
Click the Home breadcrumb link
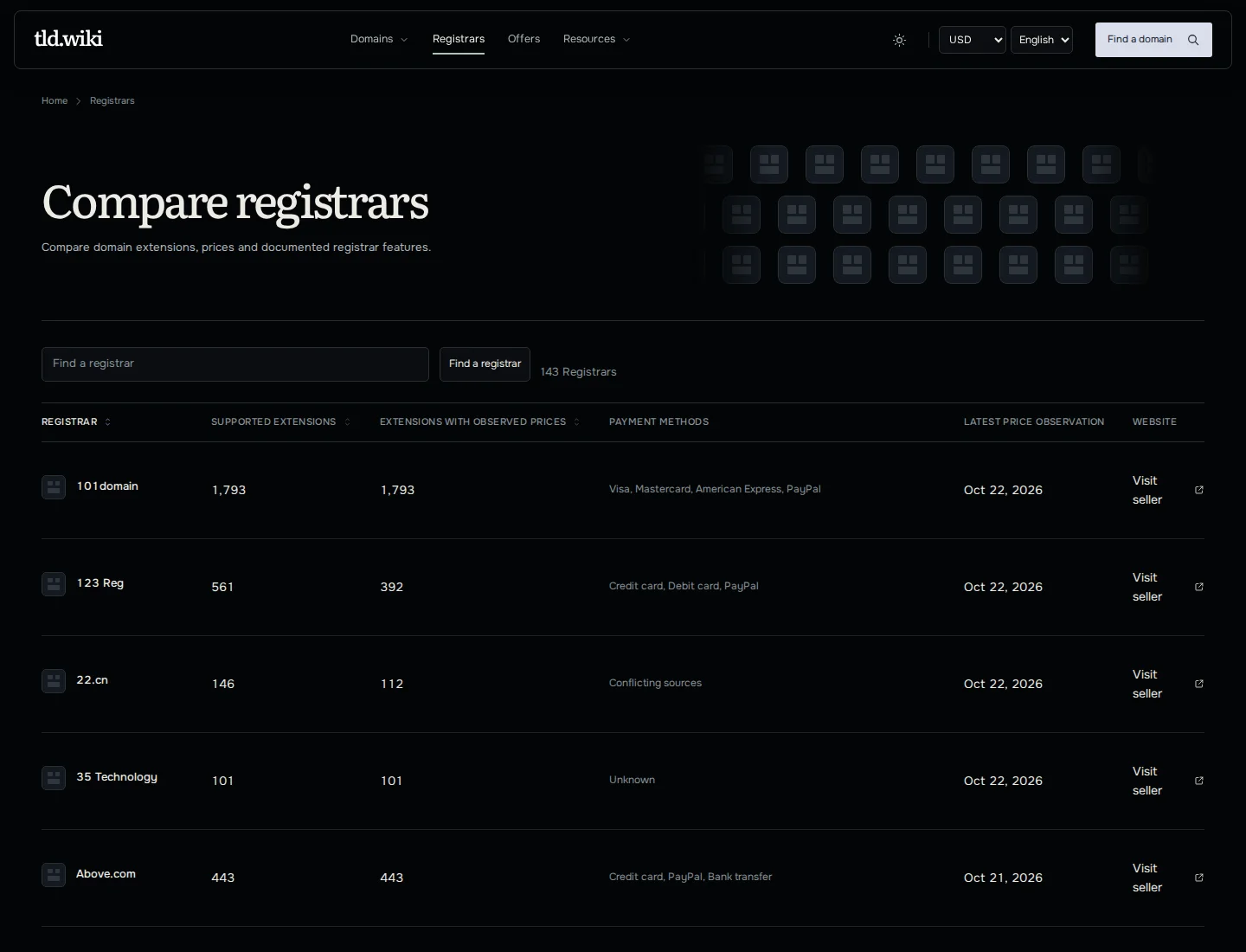pos(55,101)
